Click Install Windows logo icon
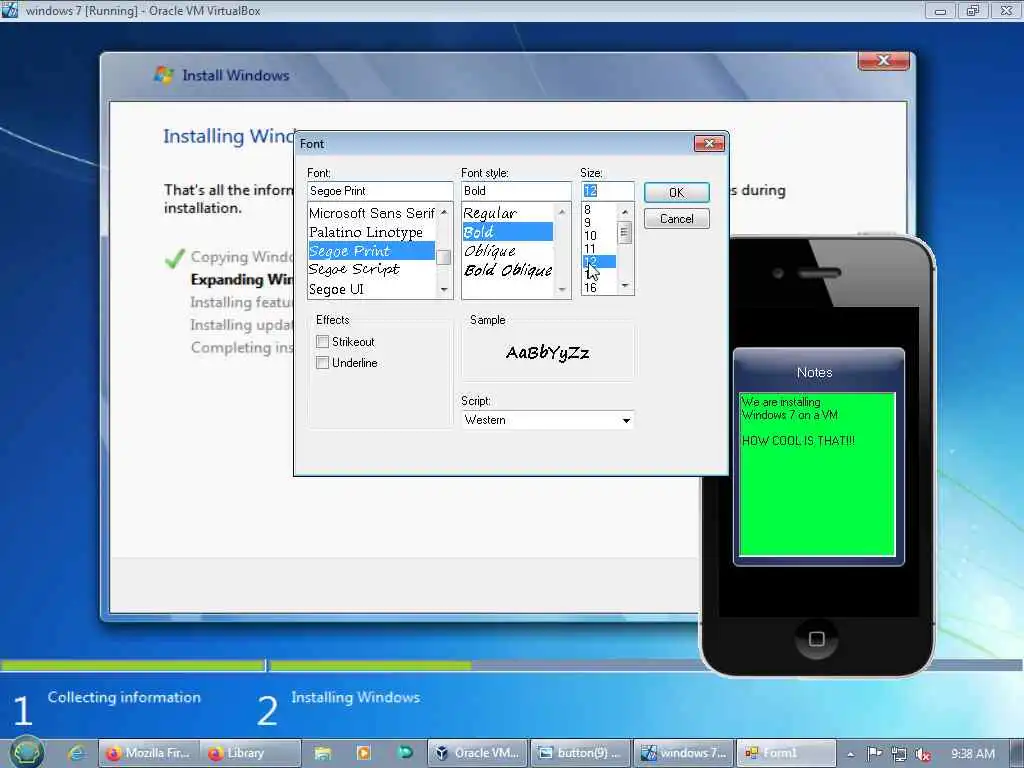Viewport: 1024px width, 768px height. [x=164, y=75]
